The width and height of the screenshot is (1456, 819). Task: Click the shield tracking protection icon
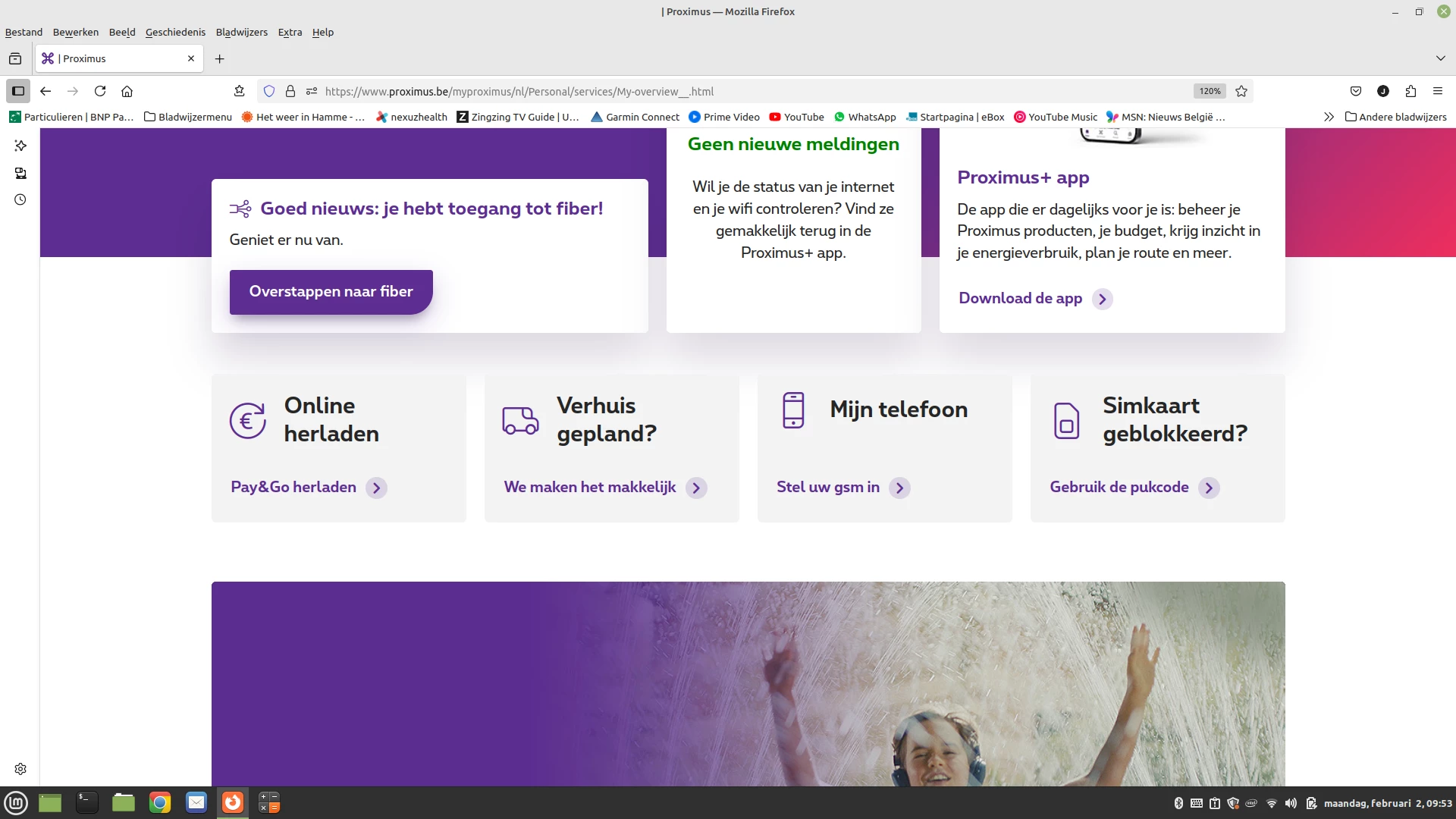pos(268,91)
